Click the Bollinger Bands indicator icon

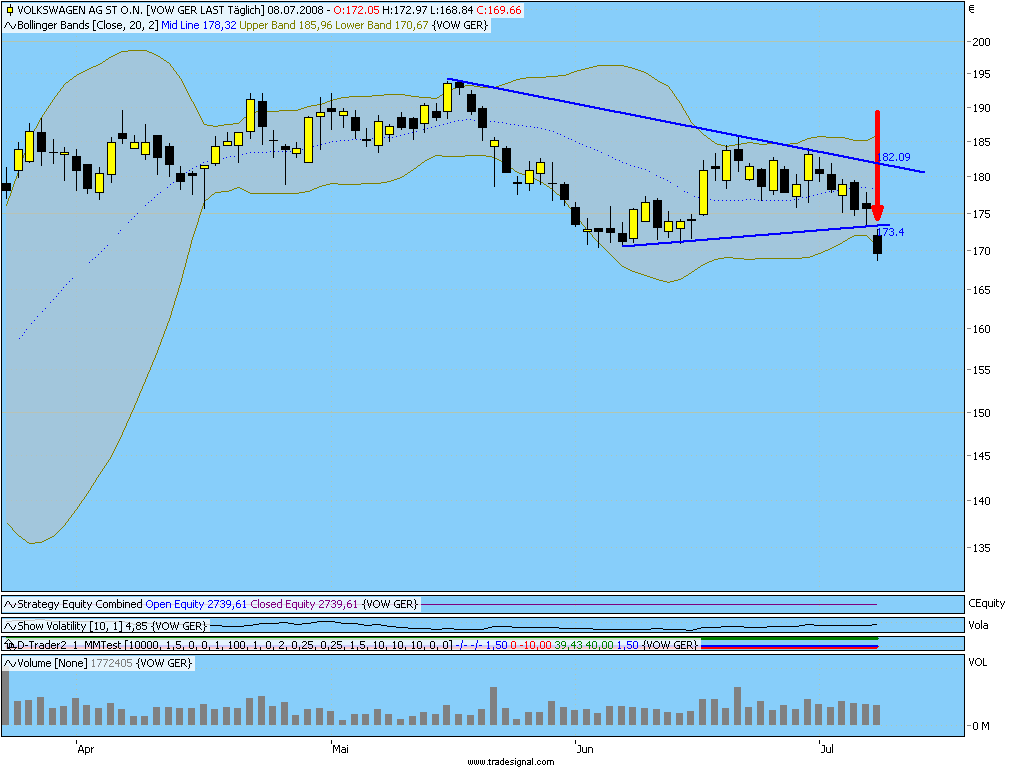(x=10, y=25)
